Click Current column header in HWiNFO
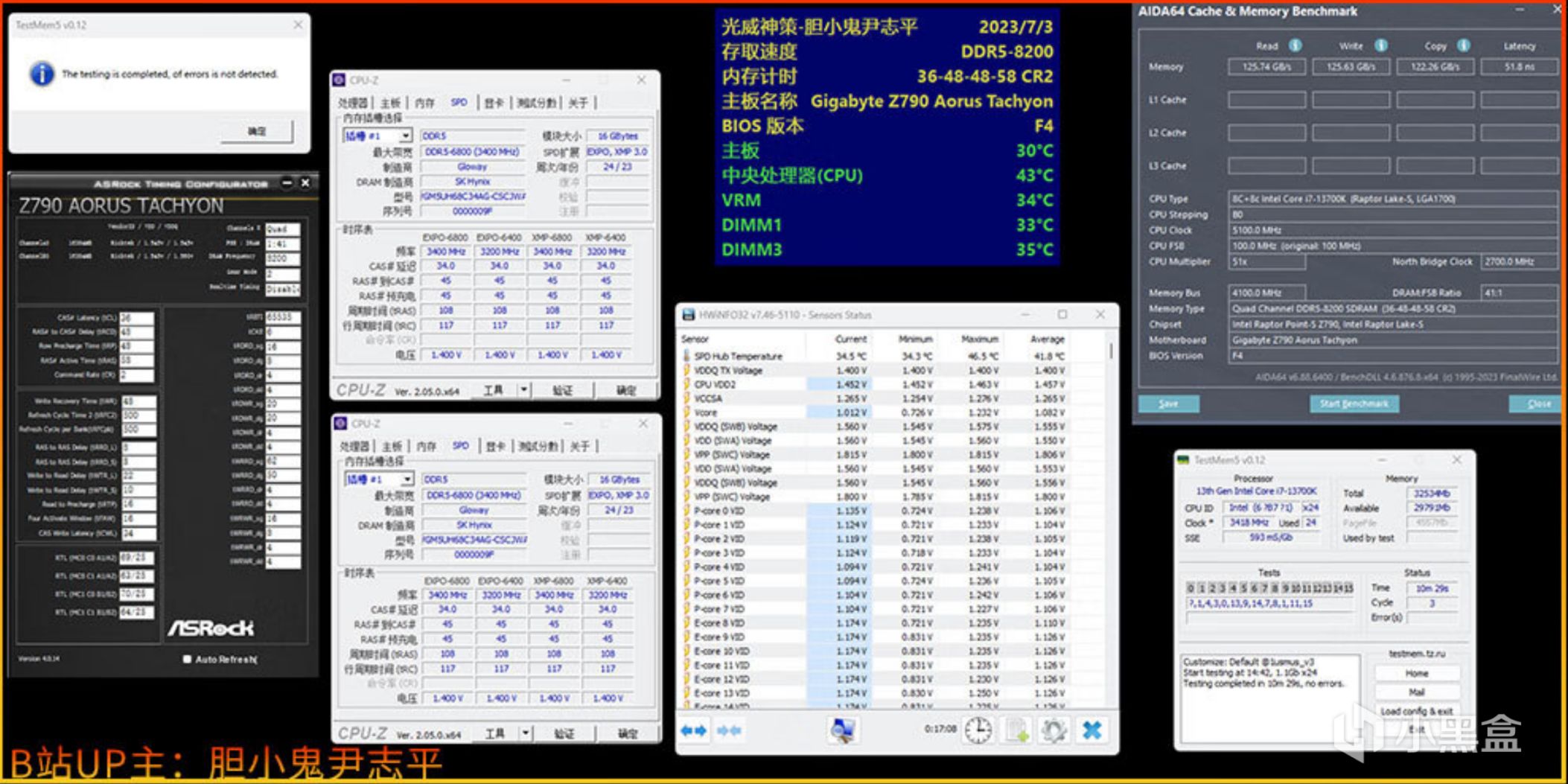The width and height of the screenshot is (1568, 784). (x=851, y=339)
